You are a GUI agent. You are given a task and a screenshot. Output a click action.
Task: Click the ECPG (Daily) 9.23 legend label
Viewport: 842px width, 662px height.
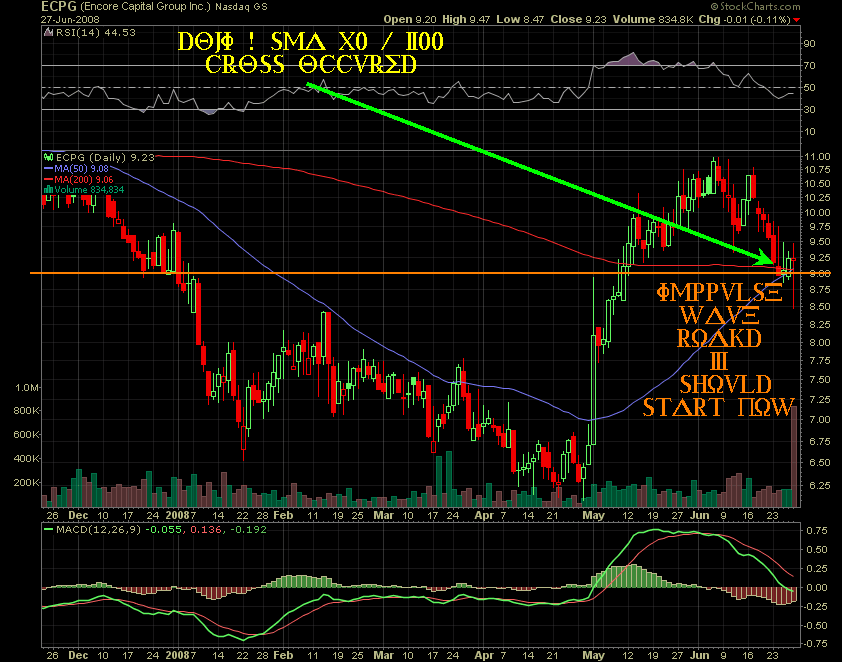105,157
